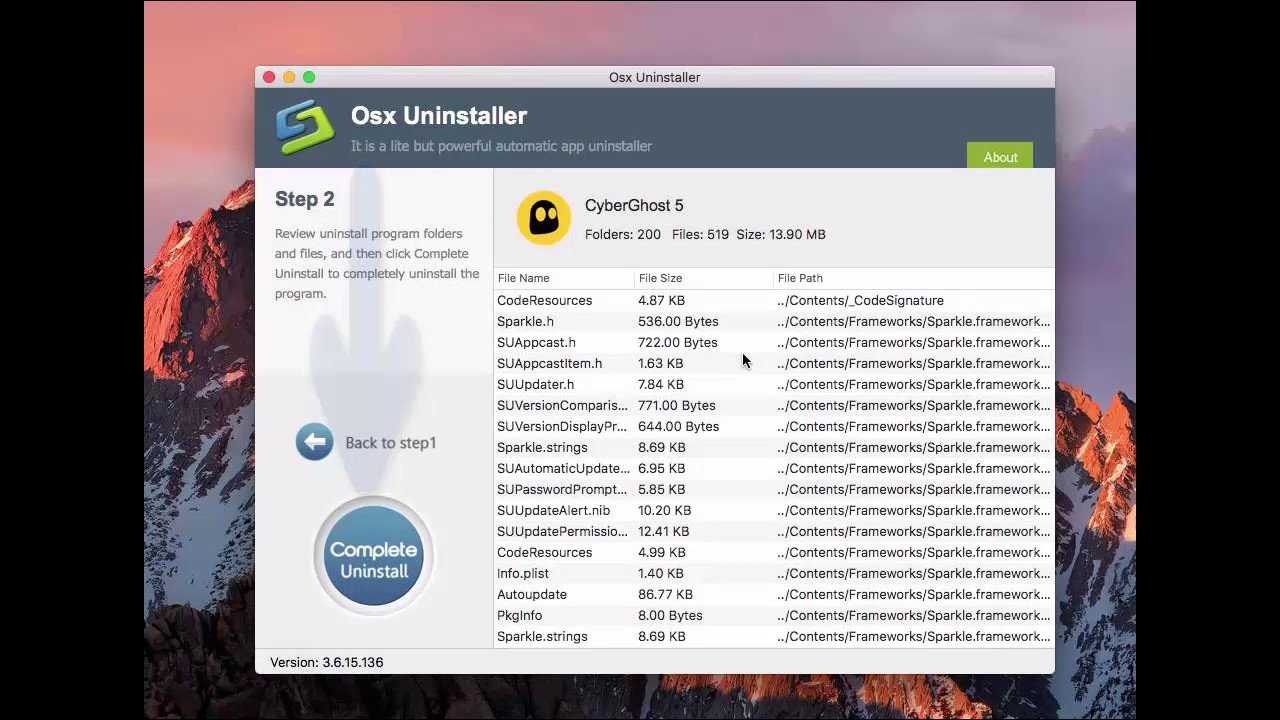This screenshot has height=720, width=1280.
Task: Open the About page
Action: click(x=1000, y=157)
